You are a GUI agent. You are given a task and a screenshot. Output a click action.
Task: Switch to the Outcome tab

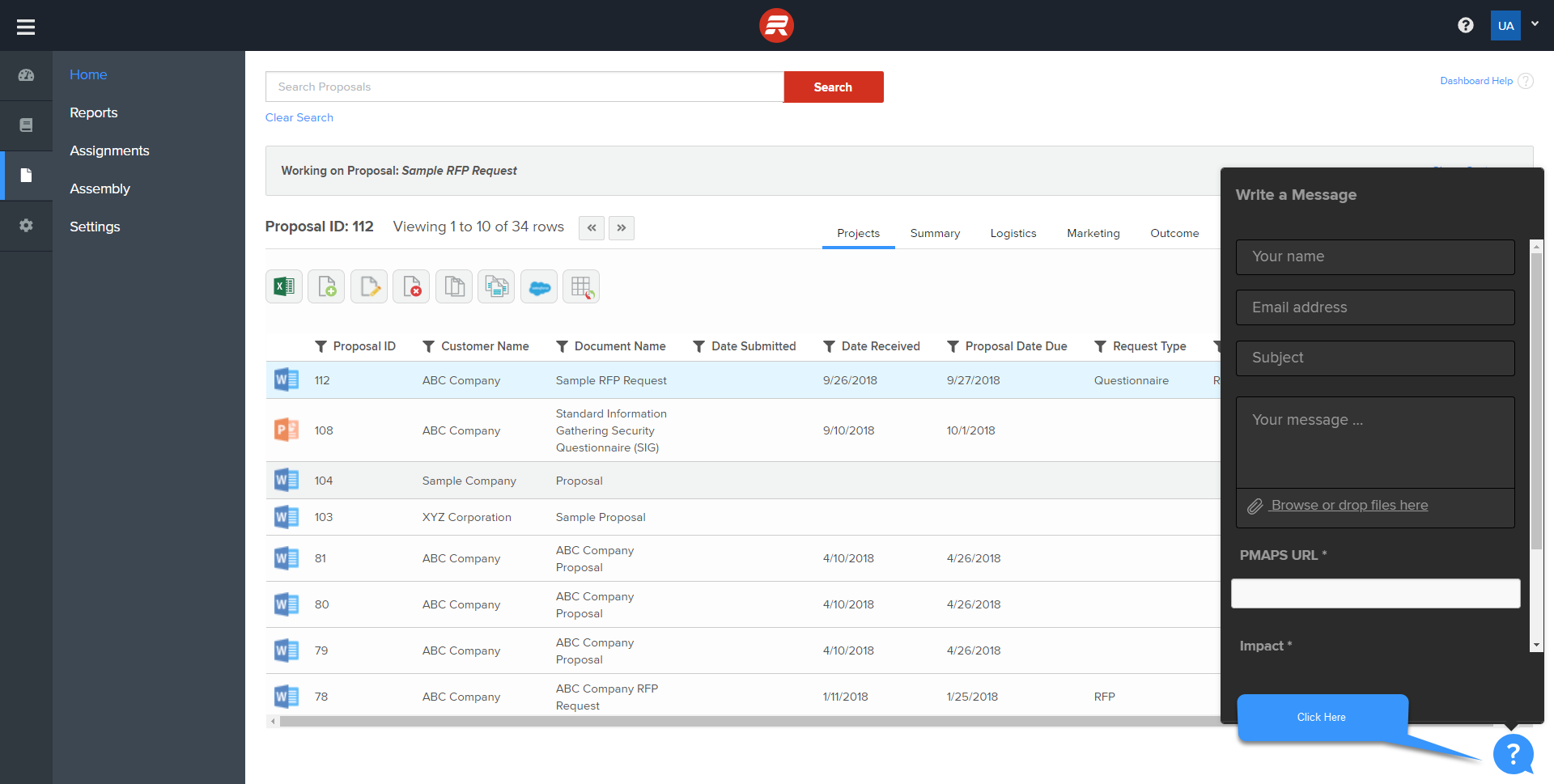1174,233
